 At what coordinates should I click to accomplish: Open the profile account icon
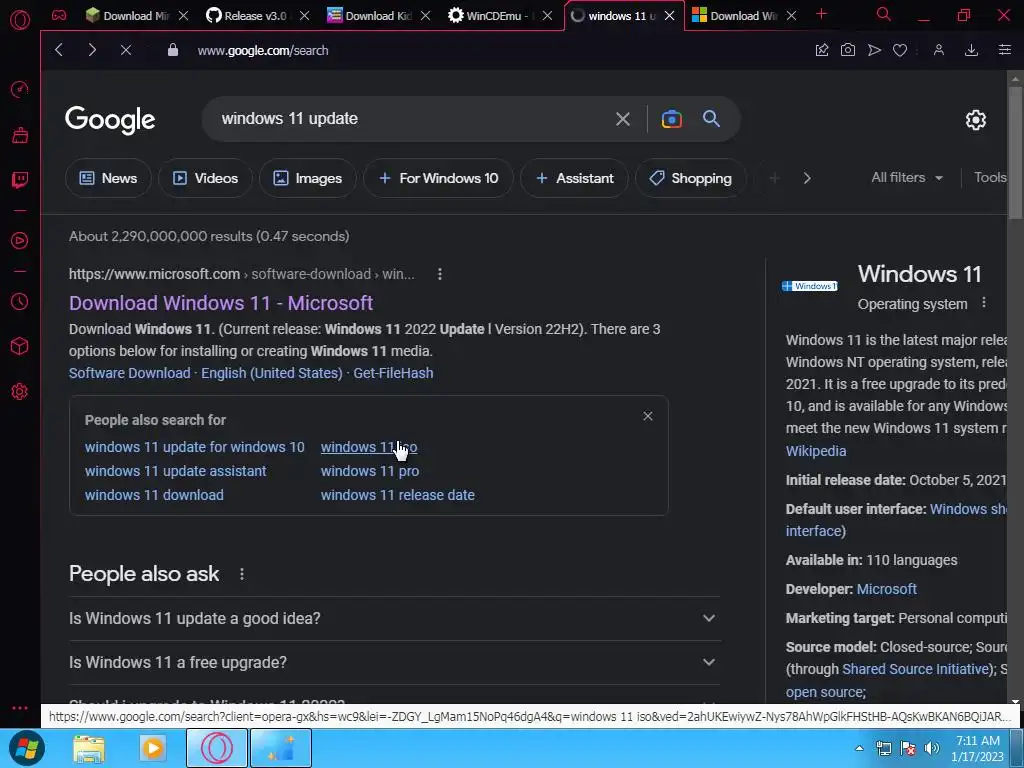pos(939,50)
